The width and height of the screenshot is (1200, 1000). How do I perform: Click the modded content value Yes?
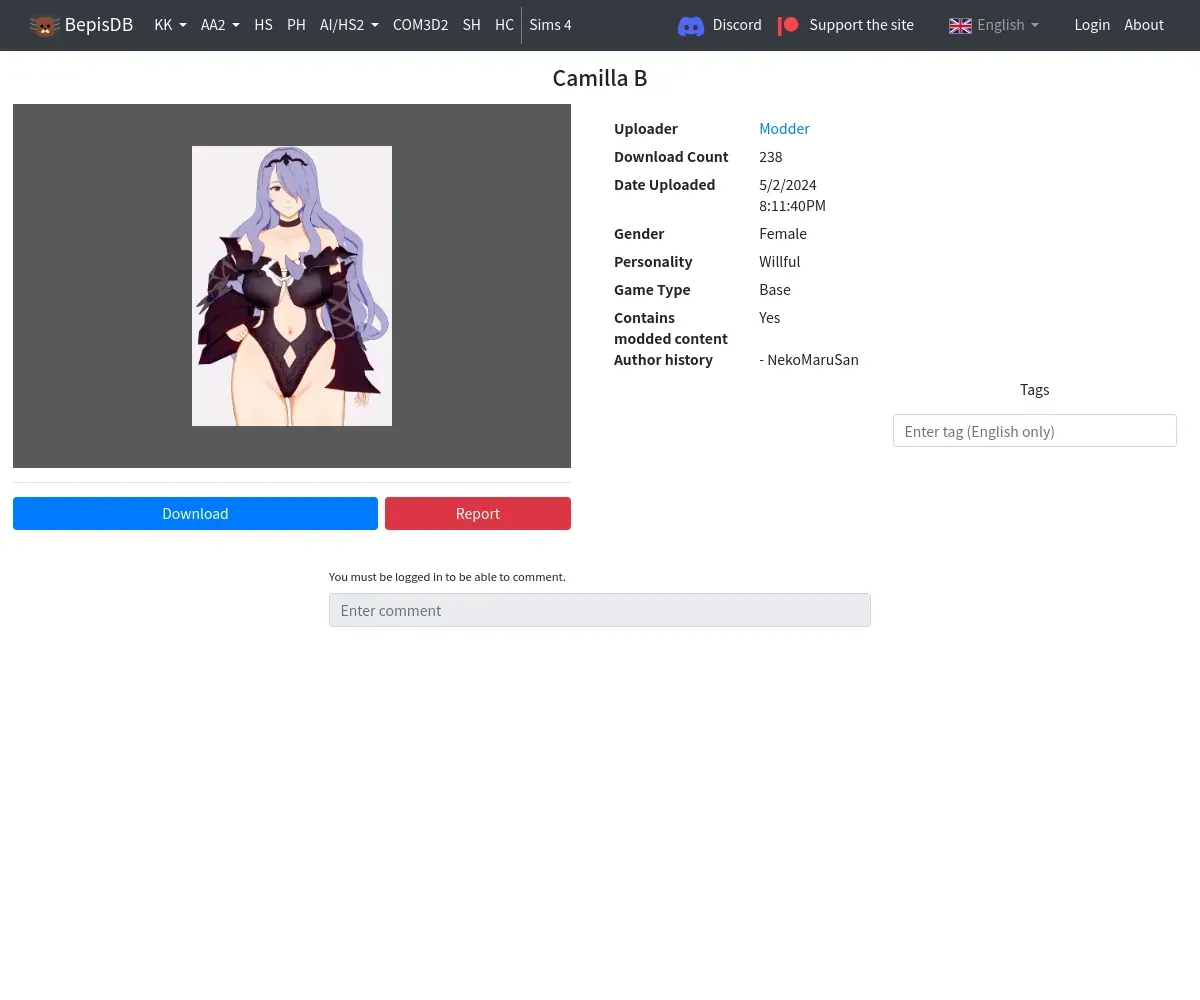coord(770,317)
